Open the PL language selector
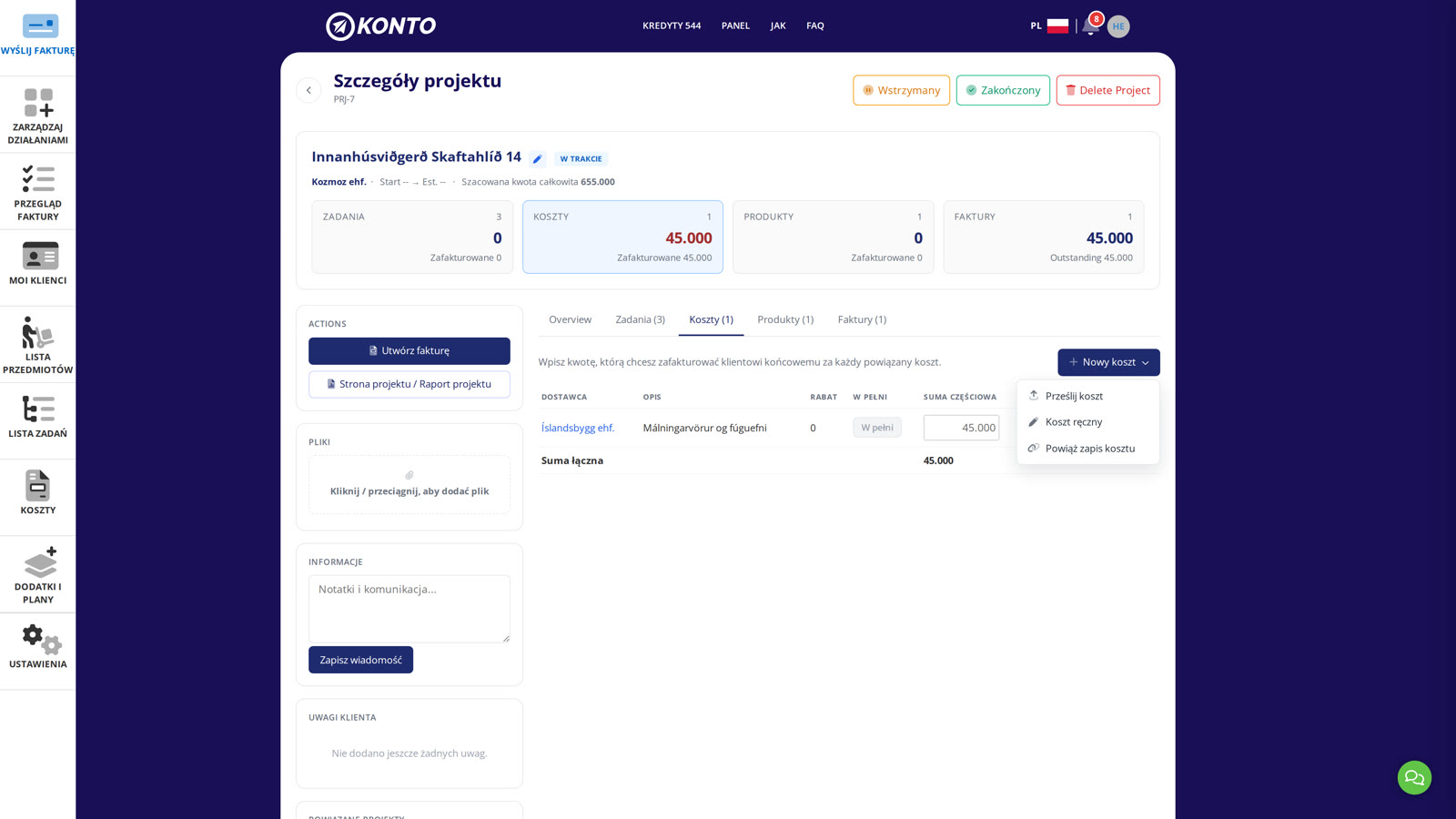 pyautogui.click(x=1049, y=25)
